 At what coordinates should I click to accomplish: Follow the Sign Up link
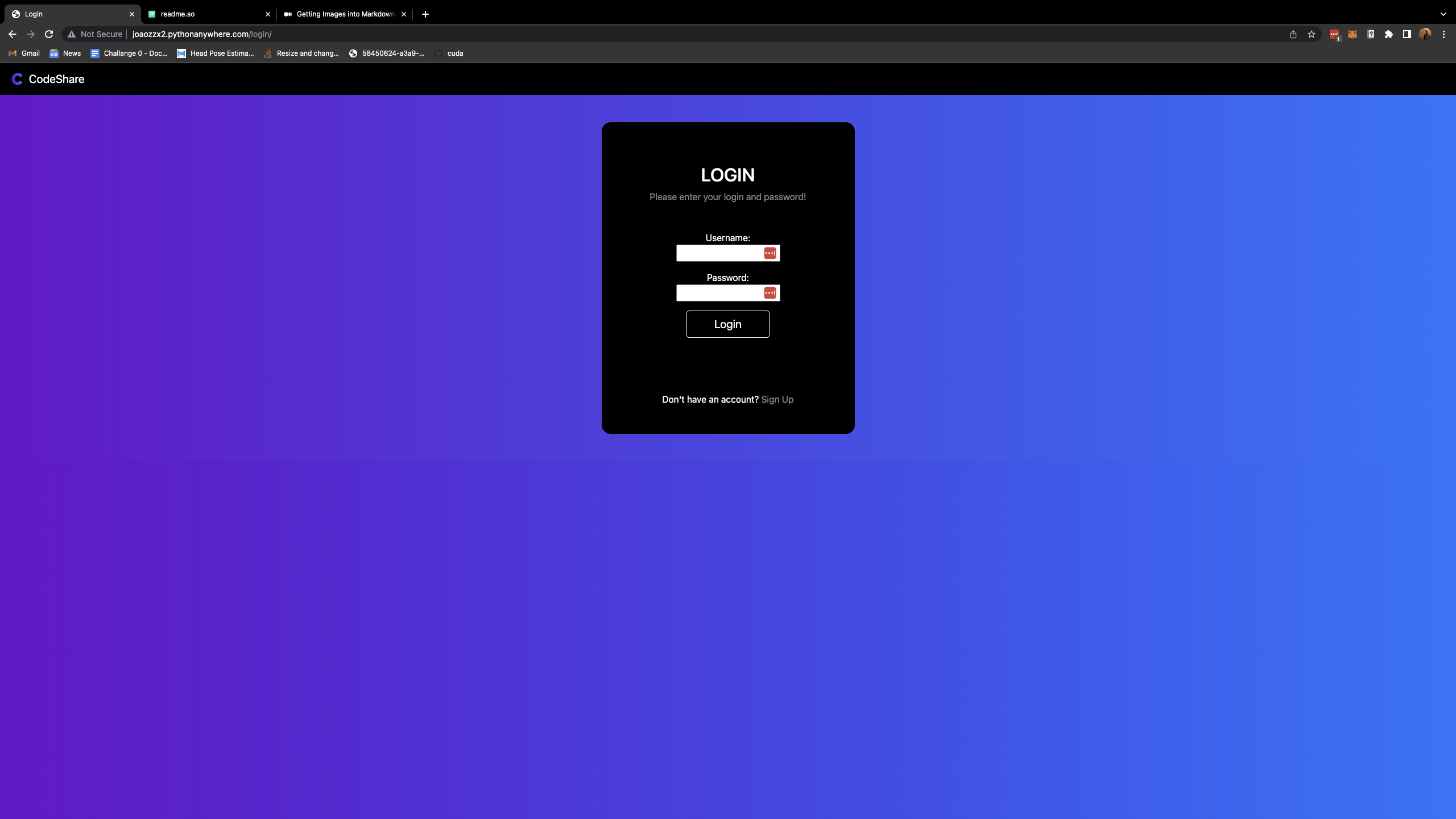777,399
